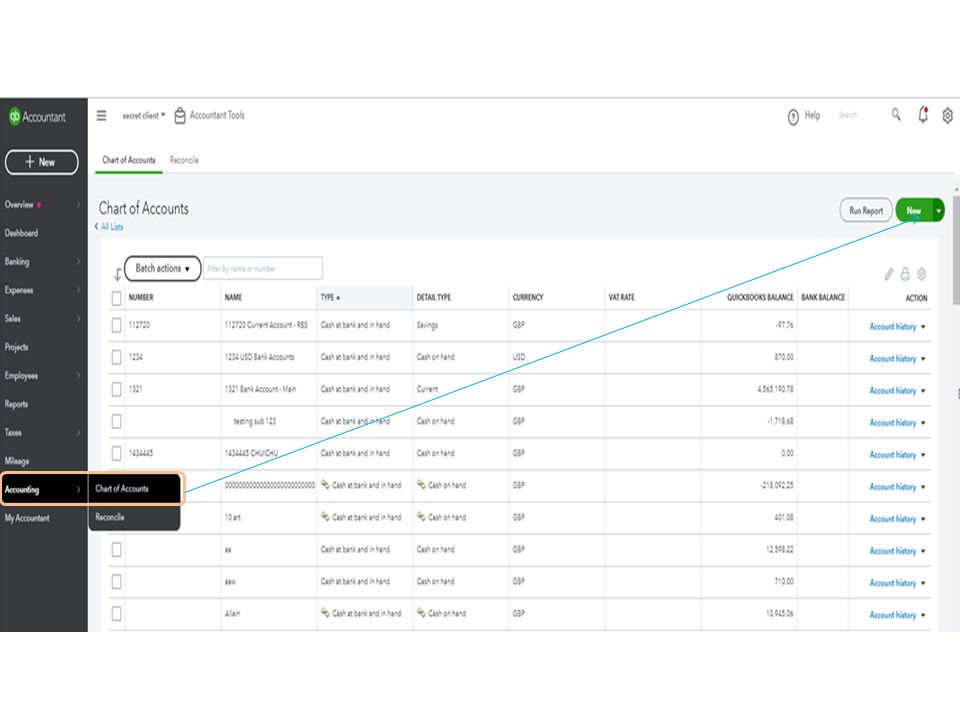Sort by the NAME column header
This screenshot has height=720, width=960.
tap(233, 298)
